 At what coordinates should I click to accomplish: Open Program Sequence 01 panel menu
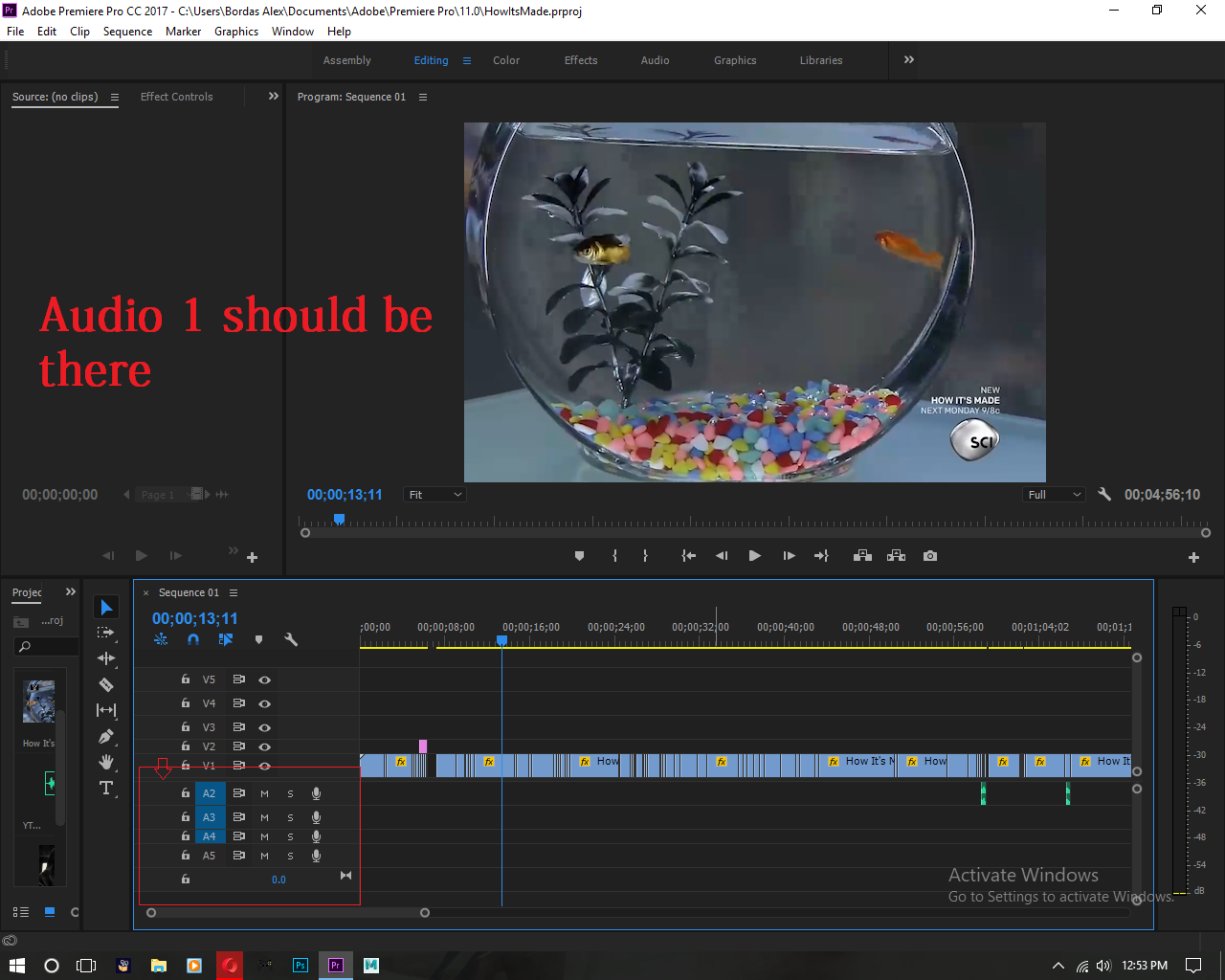click(423, 97)
